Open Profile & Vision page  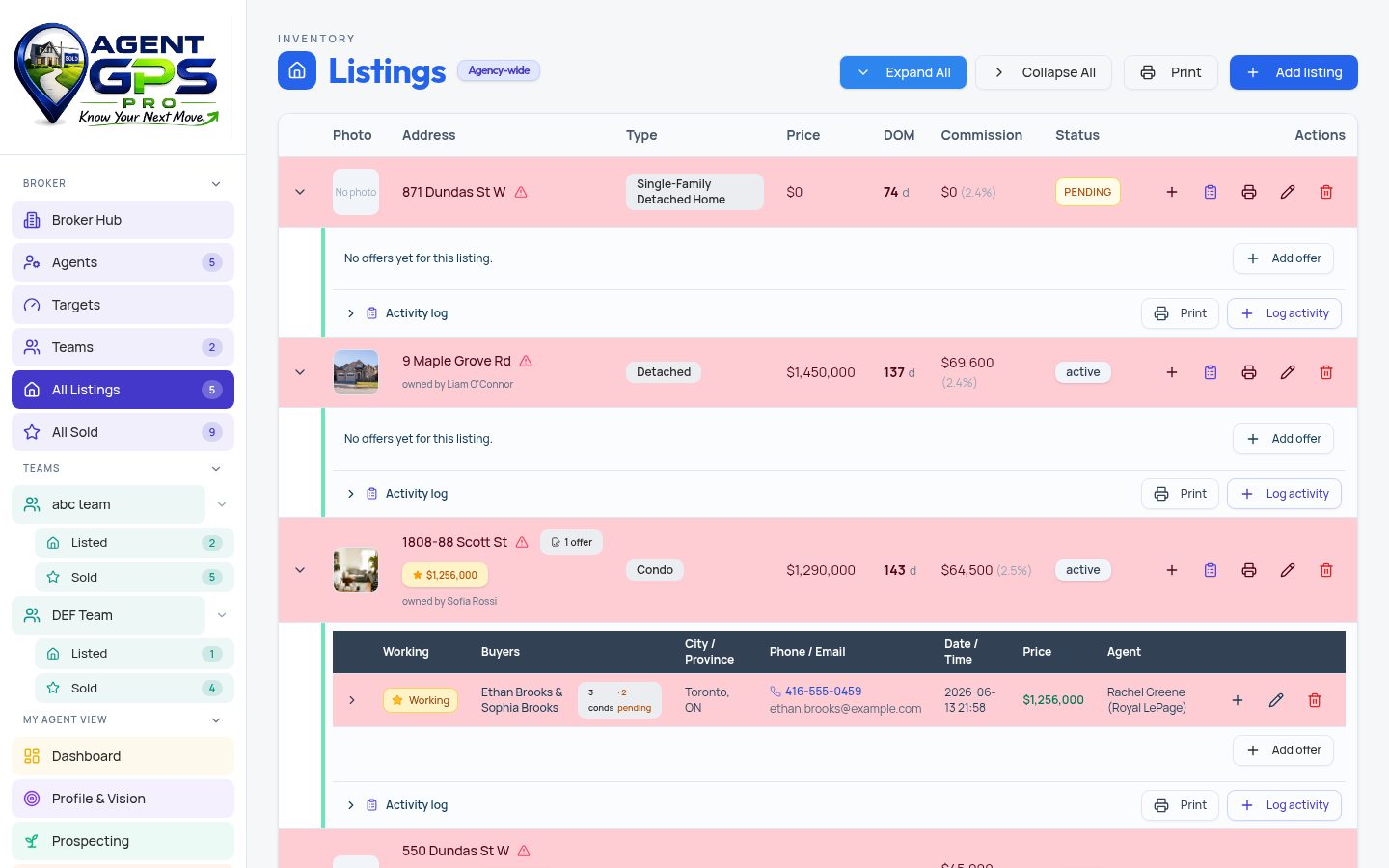[123, 799]
